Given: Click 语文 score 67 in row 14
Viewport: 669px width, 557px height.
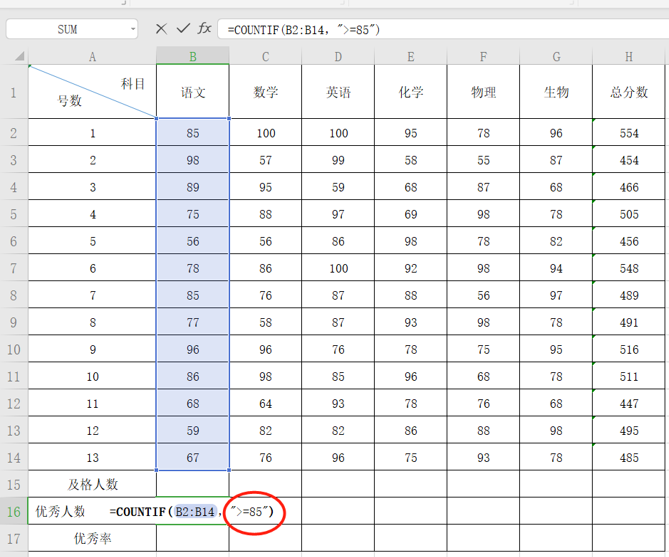Looking at the screenshot, I should [x=193, y=457].
